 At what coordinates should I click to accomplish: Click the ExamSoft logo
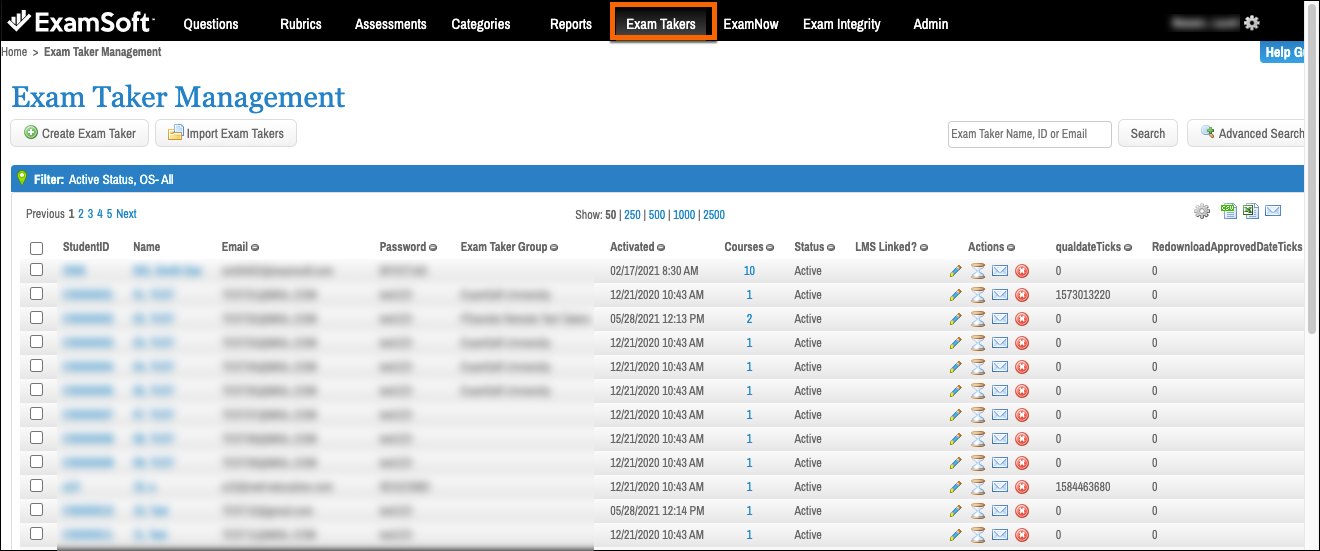(81, 22)
